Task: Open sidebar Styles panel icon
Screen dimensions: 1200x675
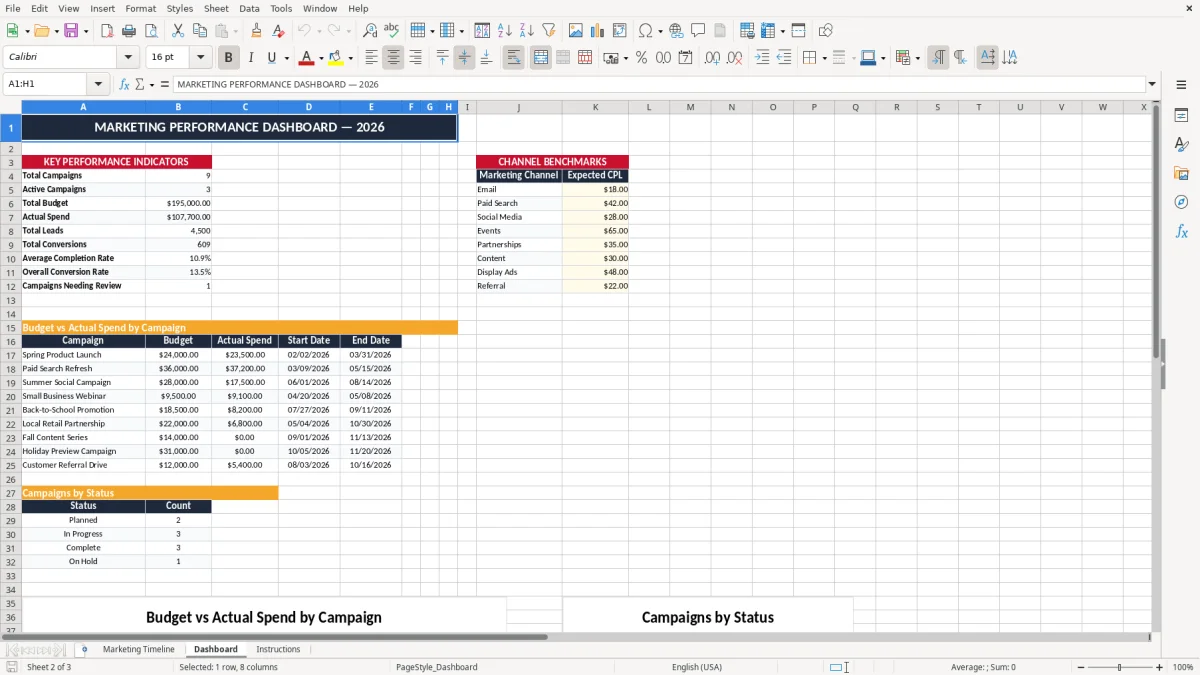Action: (1181, 145)
